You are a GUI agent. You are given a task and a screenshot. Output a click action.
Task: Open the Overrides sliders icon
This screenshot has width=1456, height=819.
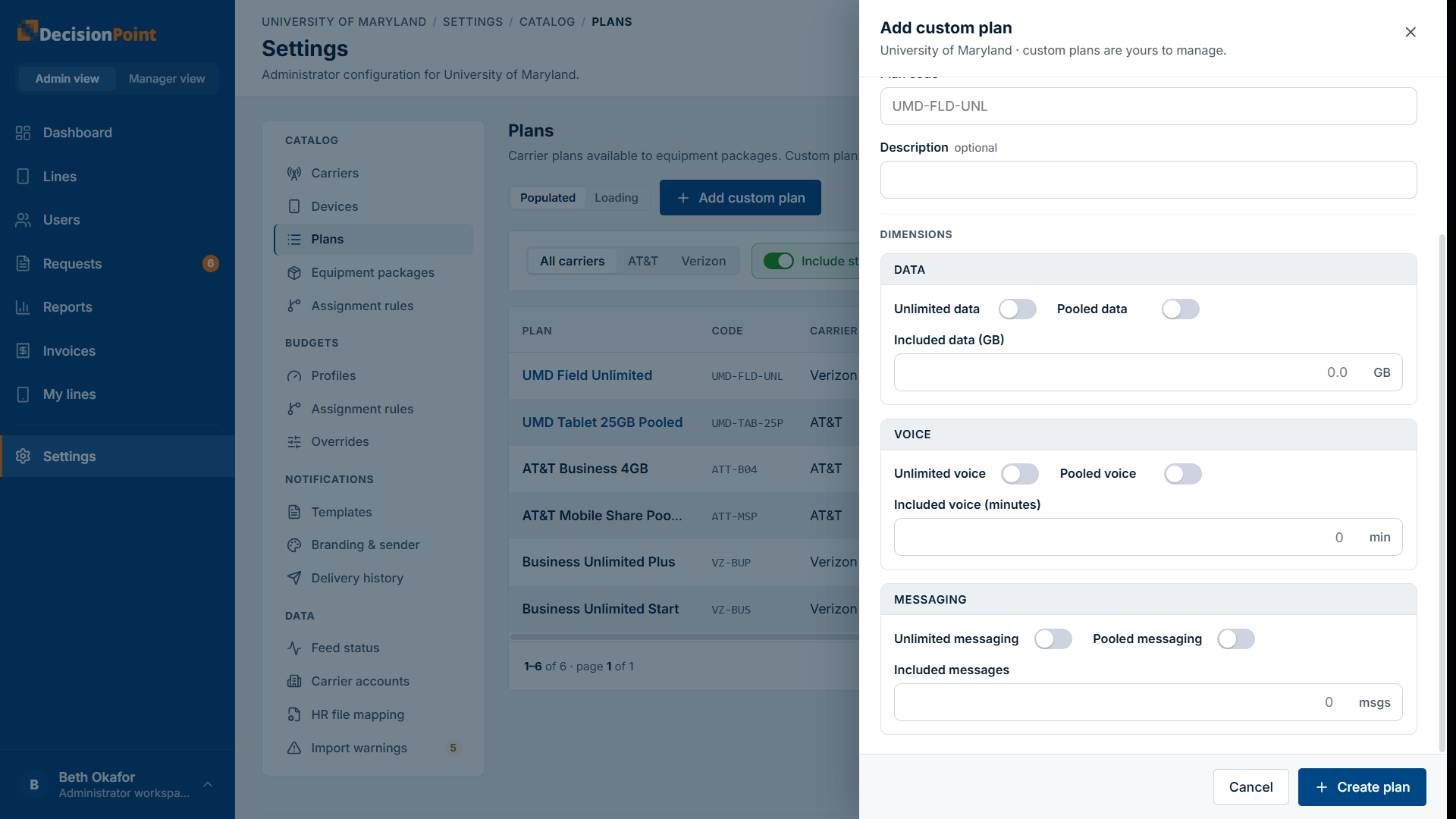click(294, 442)
